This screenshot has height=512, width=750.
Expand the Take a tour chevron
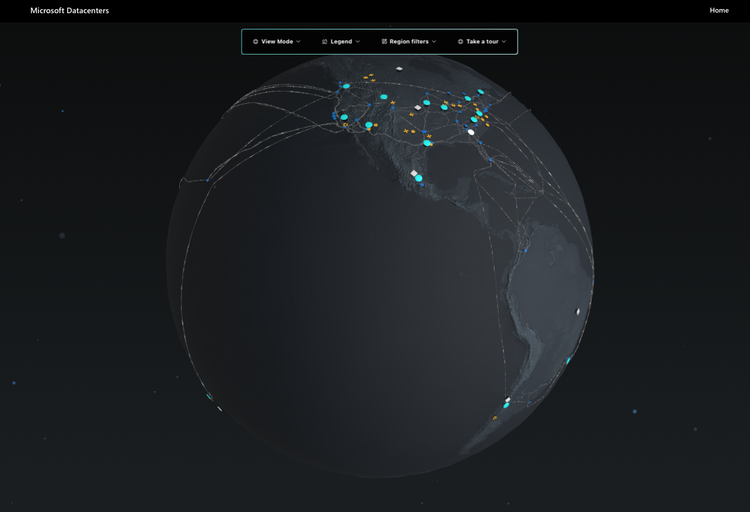click(x=504, y=42)
